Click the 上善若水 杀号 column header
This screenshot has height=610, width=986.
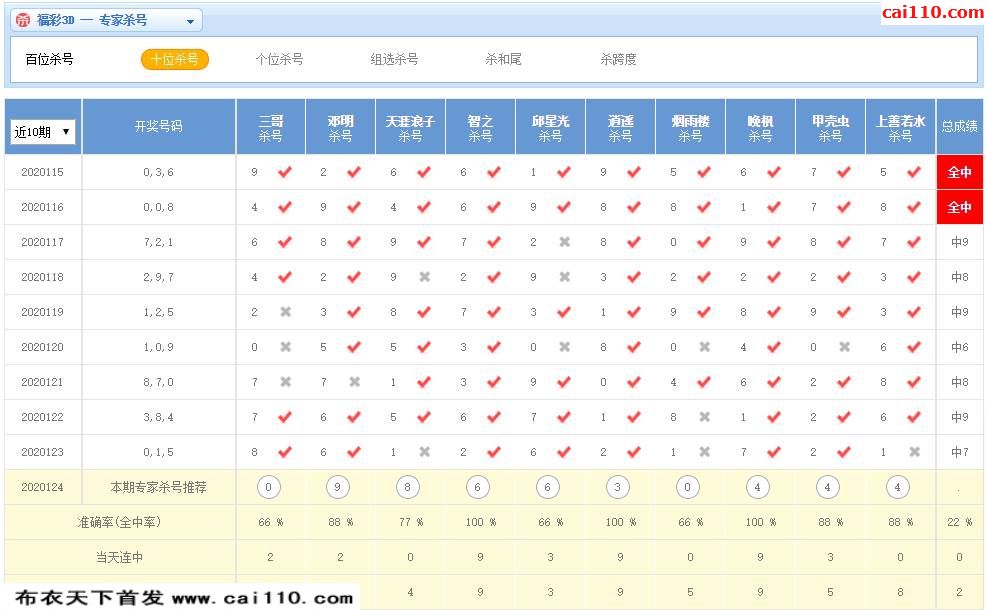[900, 128]
